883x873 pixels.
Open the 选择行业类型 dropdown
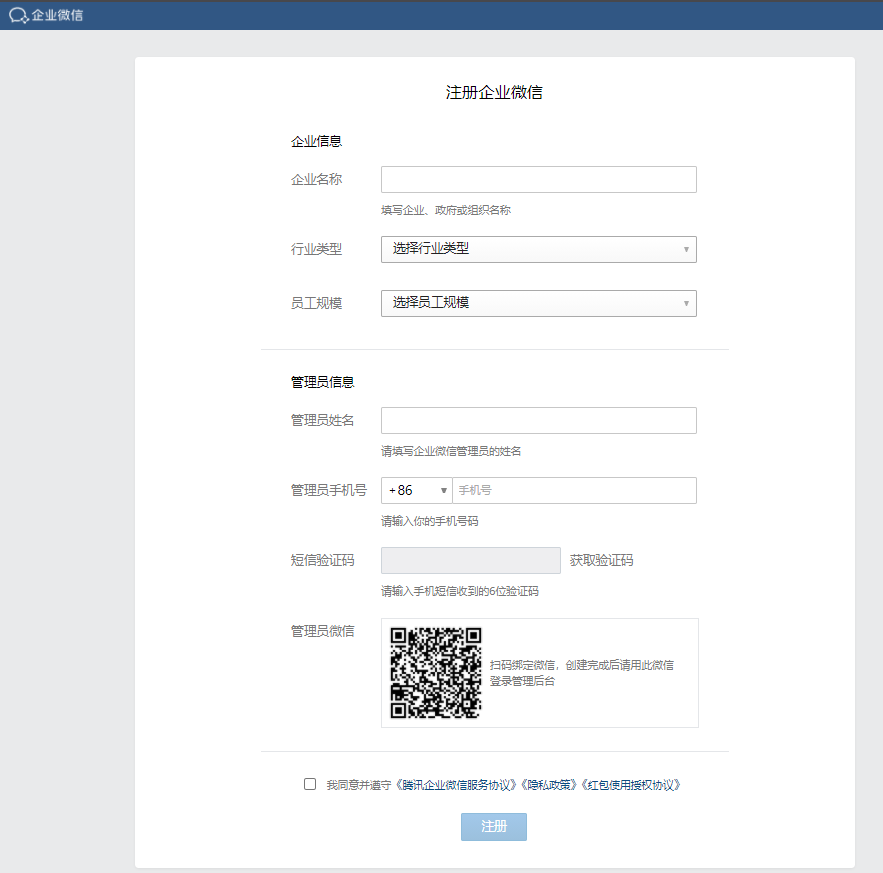[x=538, y=249]
